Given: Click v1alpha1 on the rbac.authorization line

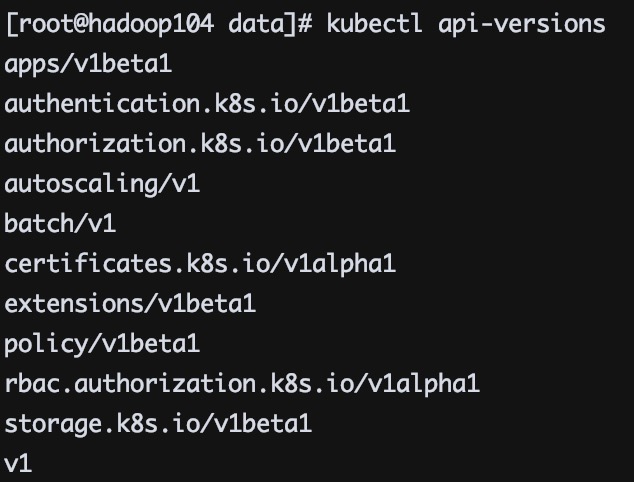Looking at the screenshot, I should pyautogui.click(x=425, y=384).
